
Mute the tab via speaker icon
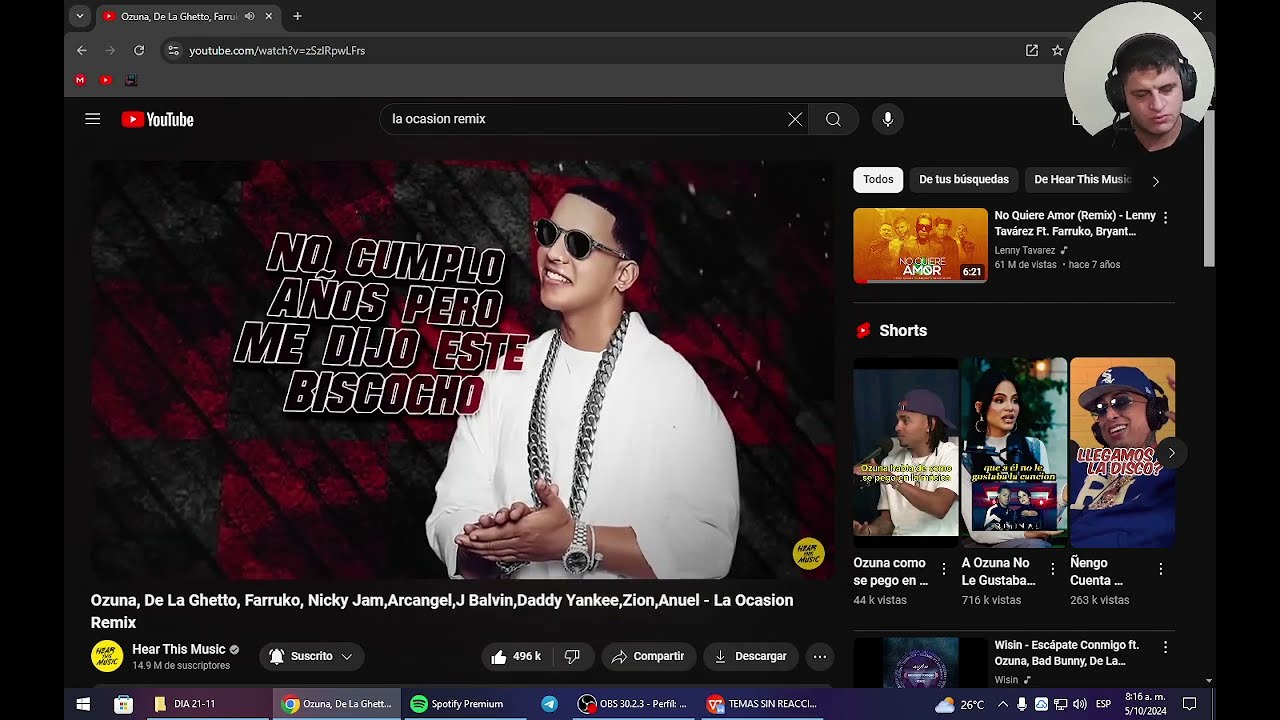point(249,16)
